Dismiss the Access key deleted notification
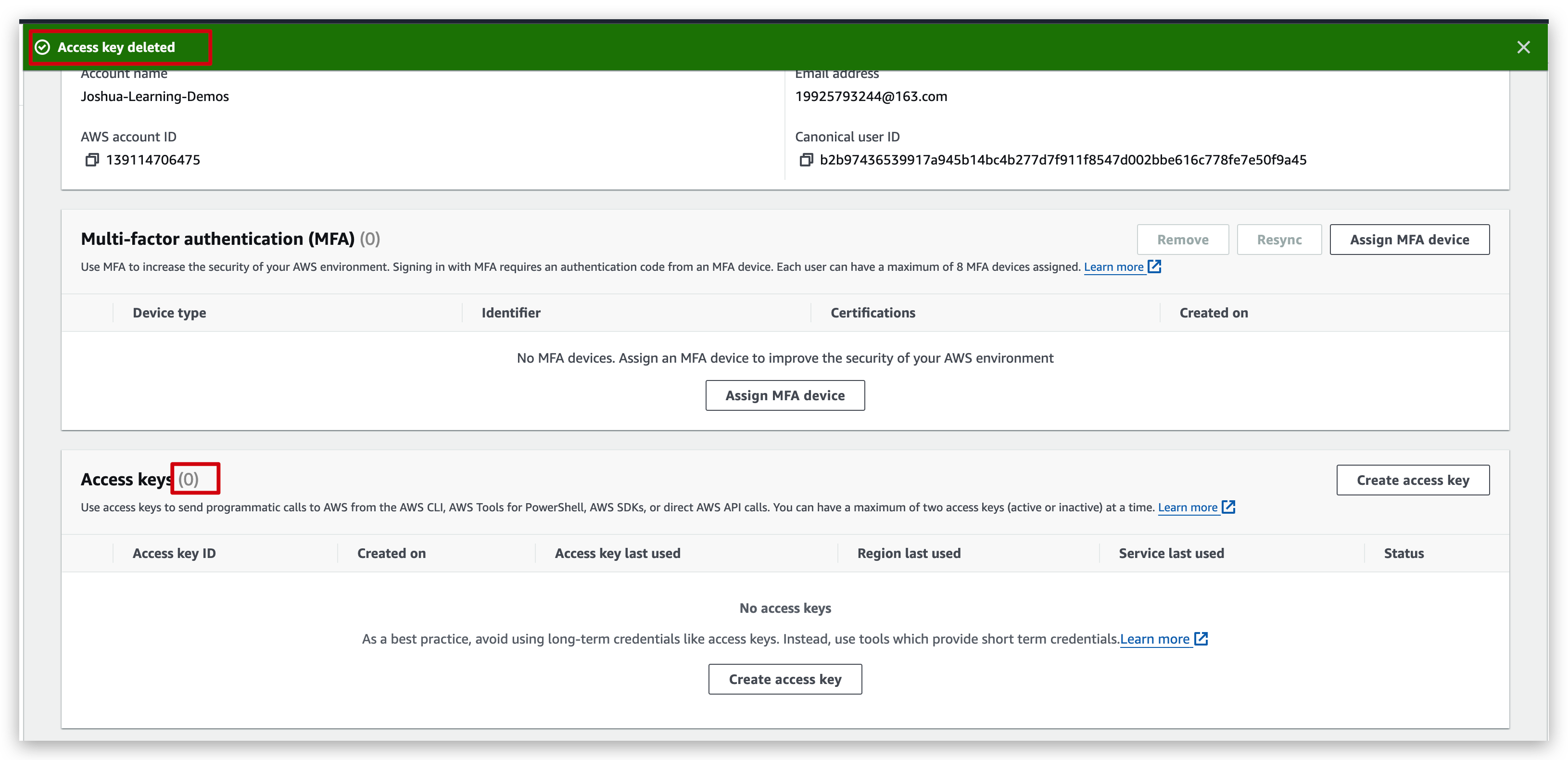Image resolution: width=1568 pixels, height=760 pixels. (1524, 47)
